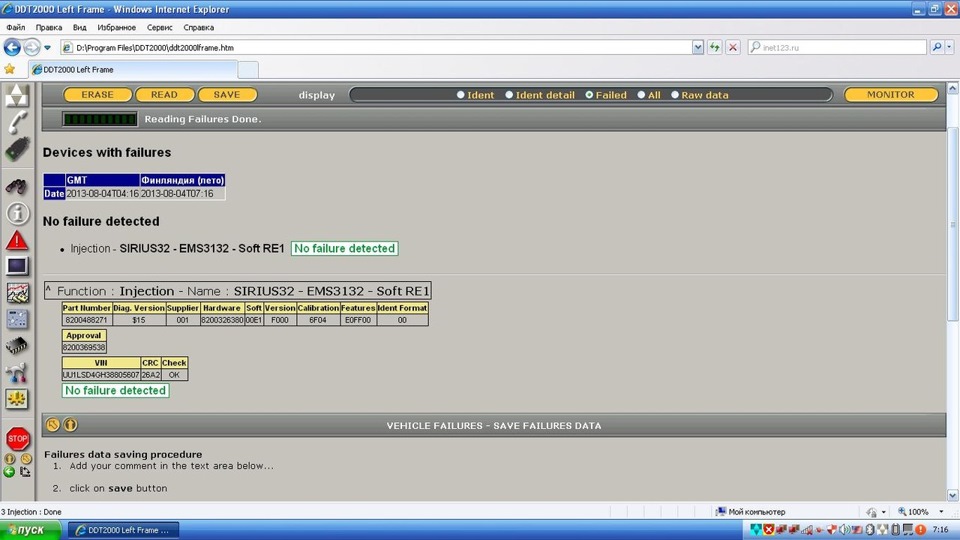Click part number cell 8200488271

click(x=86, y=320)
